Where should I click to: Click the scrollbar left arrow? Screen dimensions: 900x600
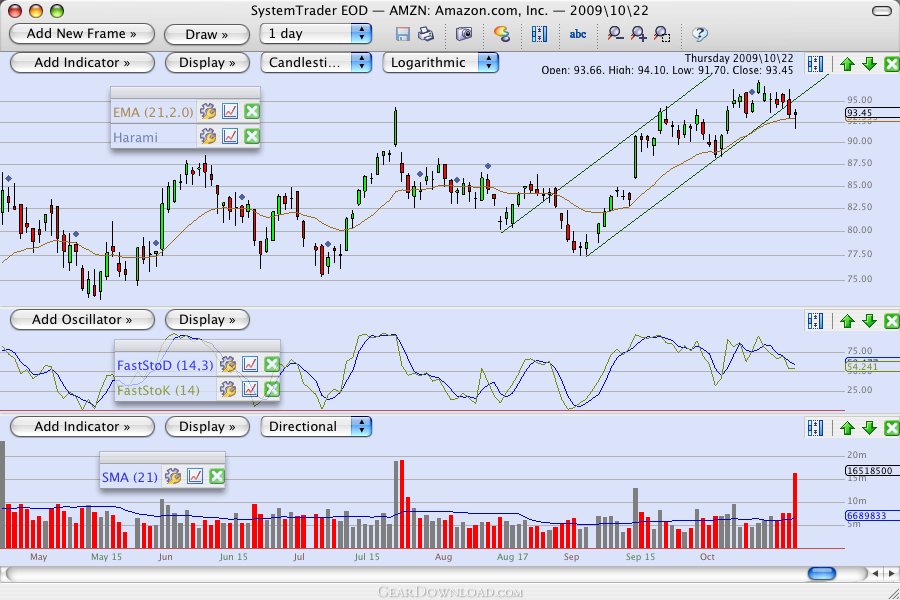click(x=875, y=573)
